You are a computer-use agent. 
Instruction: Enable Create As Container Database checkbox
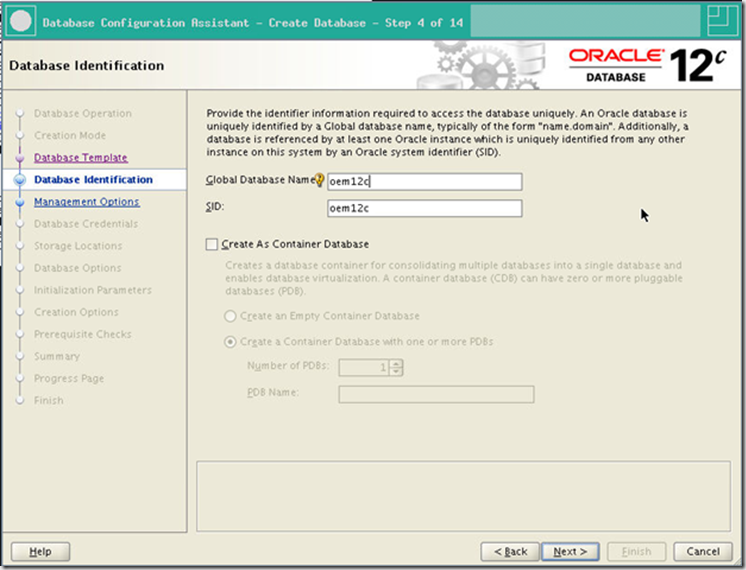pos(212,244)
